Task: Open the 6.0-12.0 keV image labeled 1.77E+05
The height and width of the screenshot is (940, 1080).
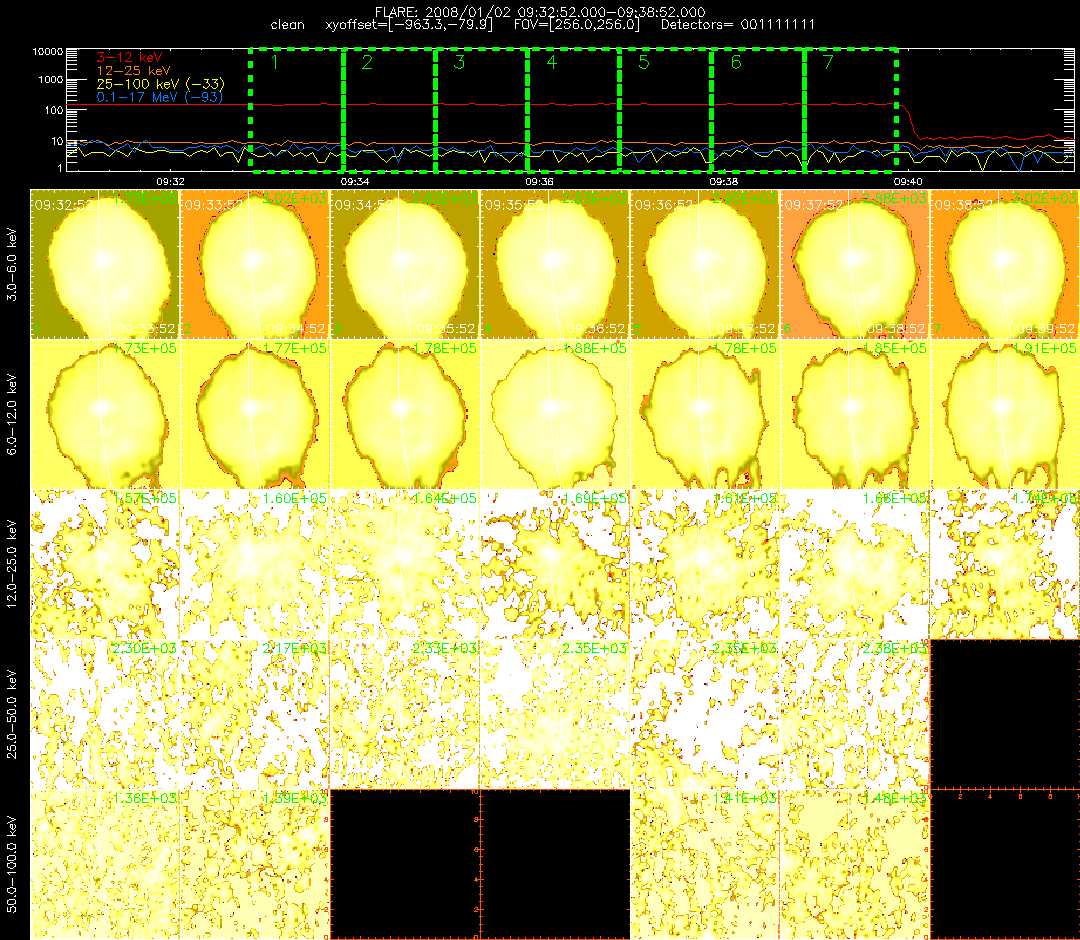Action: tap(255, 414)
